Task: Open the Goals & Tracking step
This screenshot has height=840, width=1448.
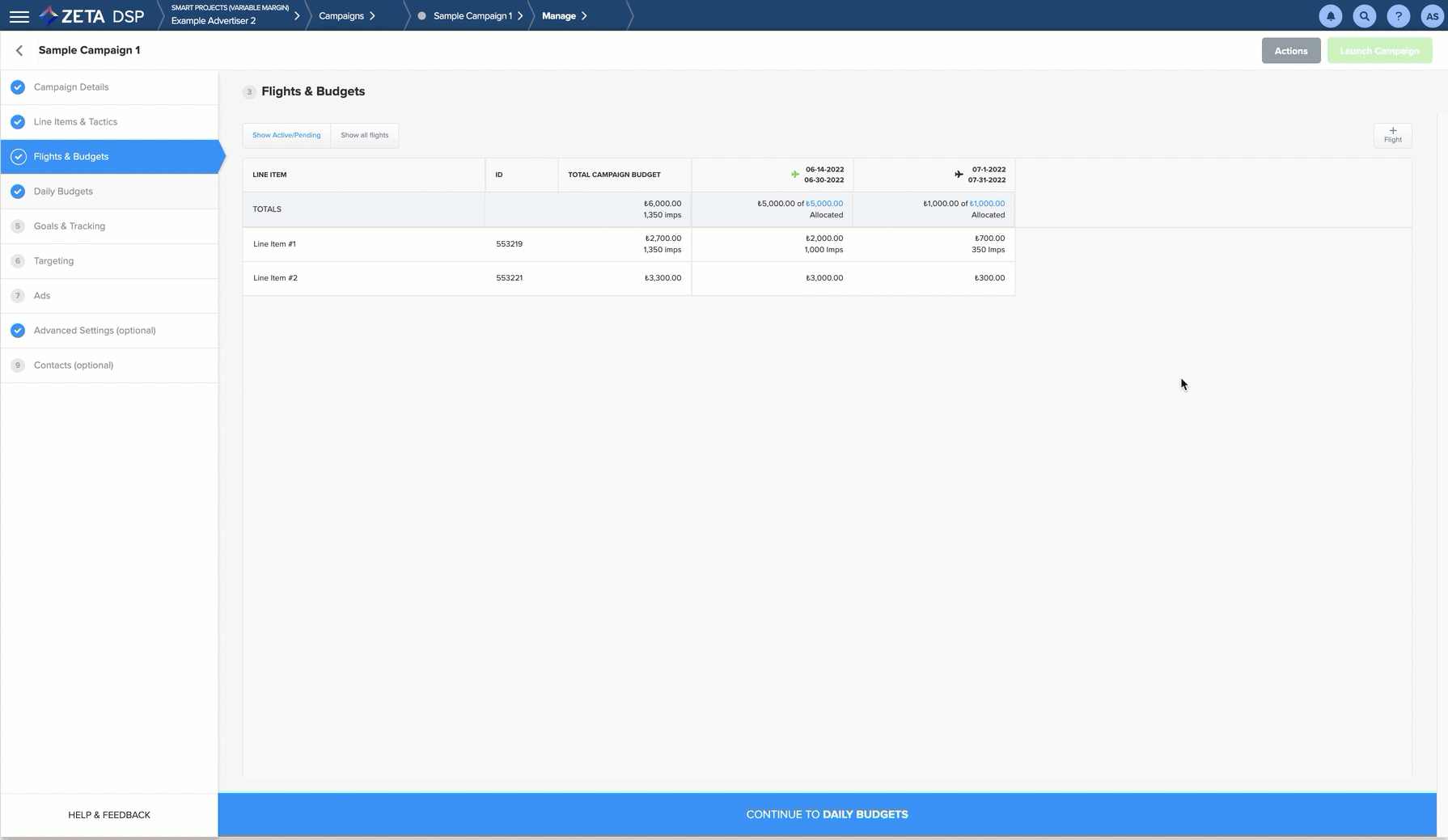Action: click(70, 226)
